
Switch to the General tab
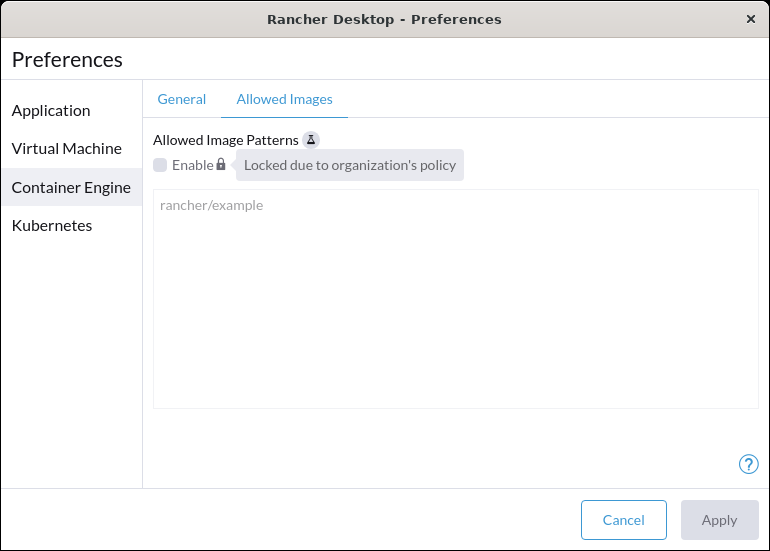coord(182,99)
